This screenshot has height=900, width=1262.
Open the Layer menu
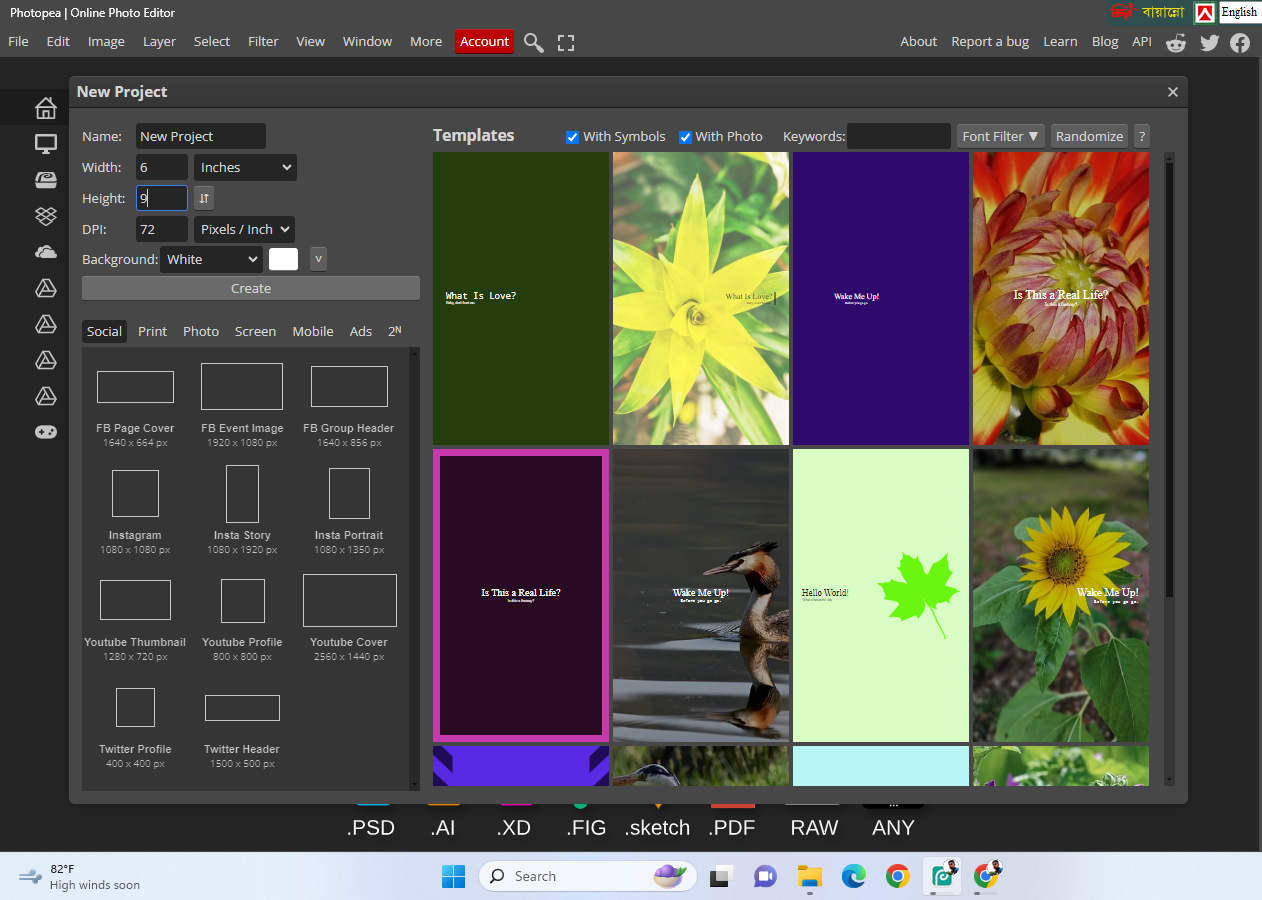(x=159, y=42)
